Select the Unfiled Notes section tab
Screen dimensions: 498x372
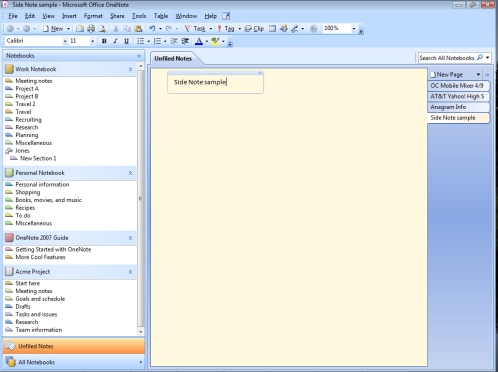pos(174,58)
